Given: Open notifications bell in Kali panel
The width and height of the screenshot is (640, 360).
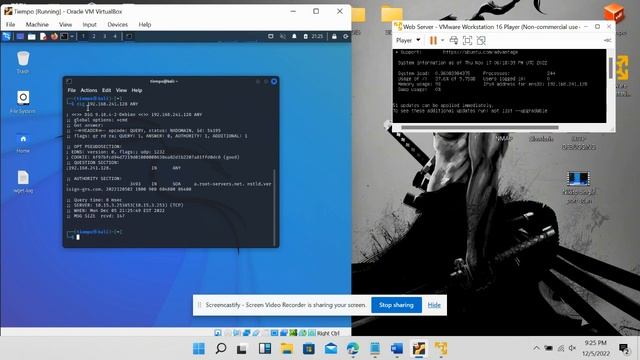Looking at the screenshot, I should point(294,36).
